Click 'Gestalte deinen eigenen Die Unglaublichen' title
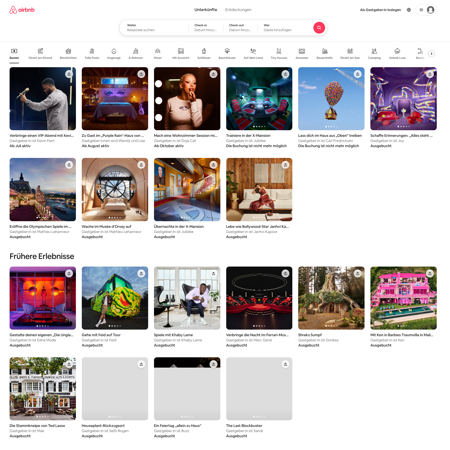450x450 pixels. 41,335
